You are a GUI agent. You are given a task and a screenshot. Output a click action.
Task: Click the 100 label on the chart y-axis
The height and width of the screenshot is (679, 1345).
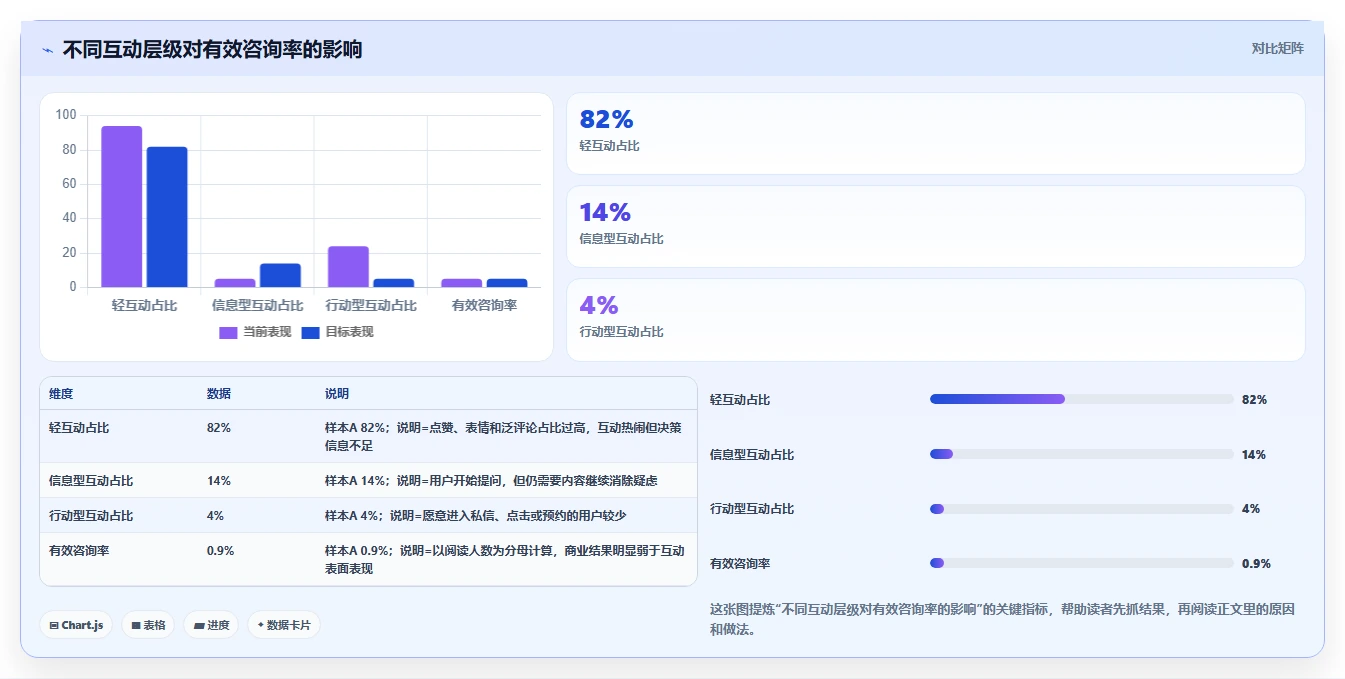pos(66,115)
